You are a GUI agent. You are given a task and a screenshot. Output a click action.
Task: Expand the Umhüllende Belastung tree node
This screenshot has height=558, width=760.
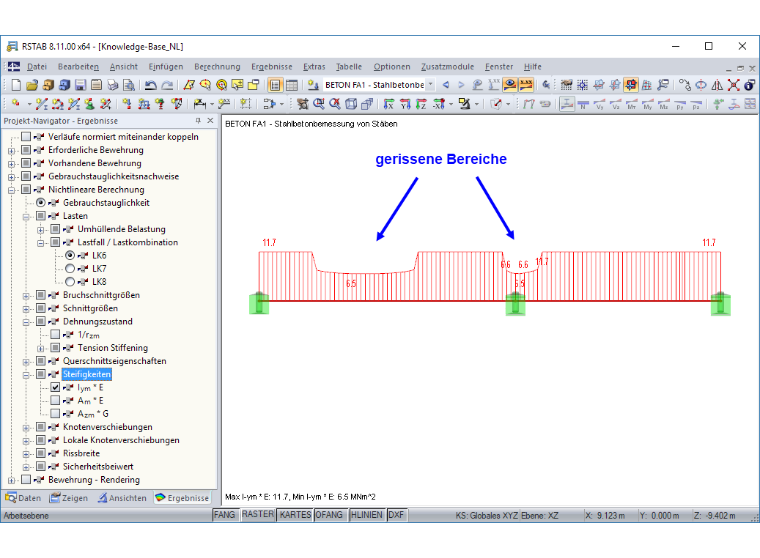41,229
